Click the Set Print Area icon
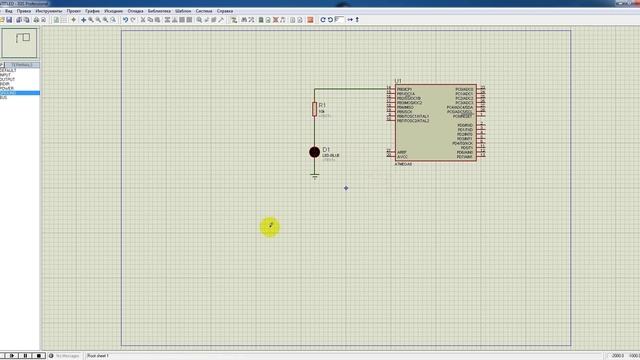This screenshot has width=640, height=360. point(43,20)
